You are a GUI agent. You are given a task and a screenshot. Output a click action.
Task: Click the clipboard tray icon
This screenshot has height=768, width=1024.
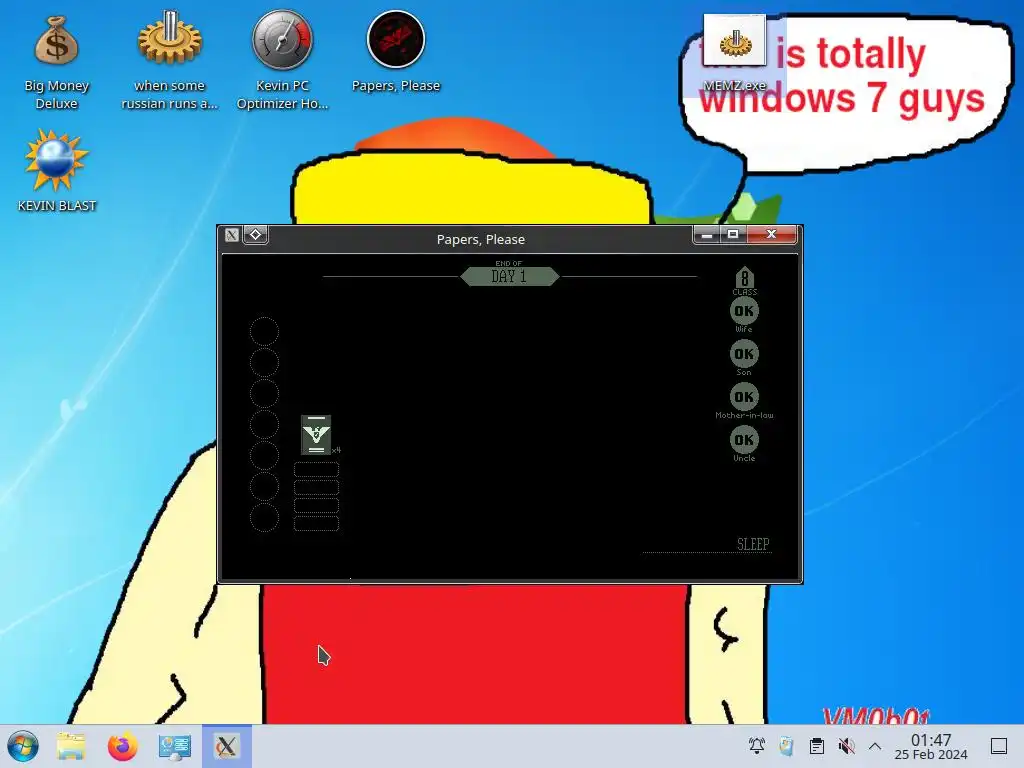(x=816, y=746)
